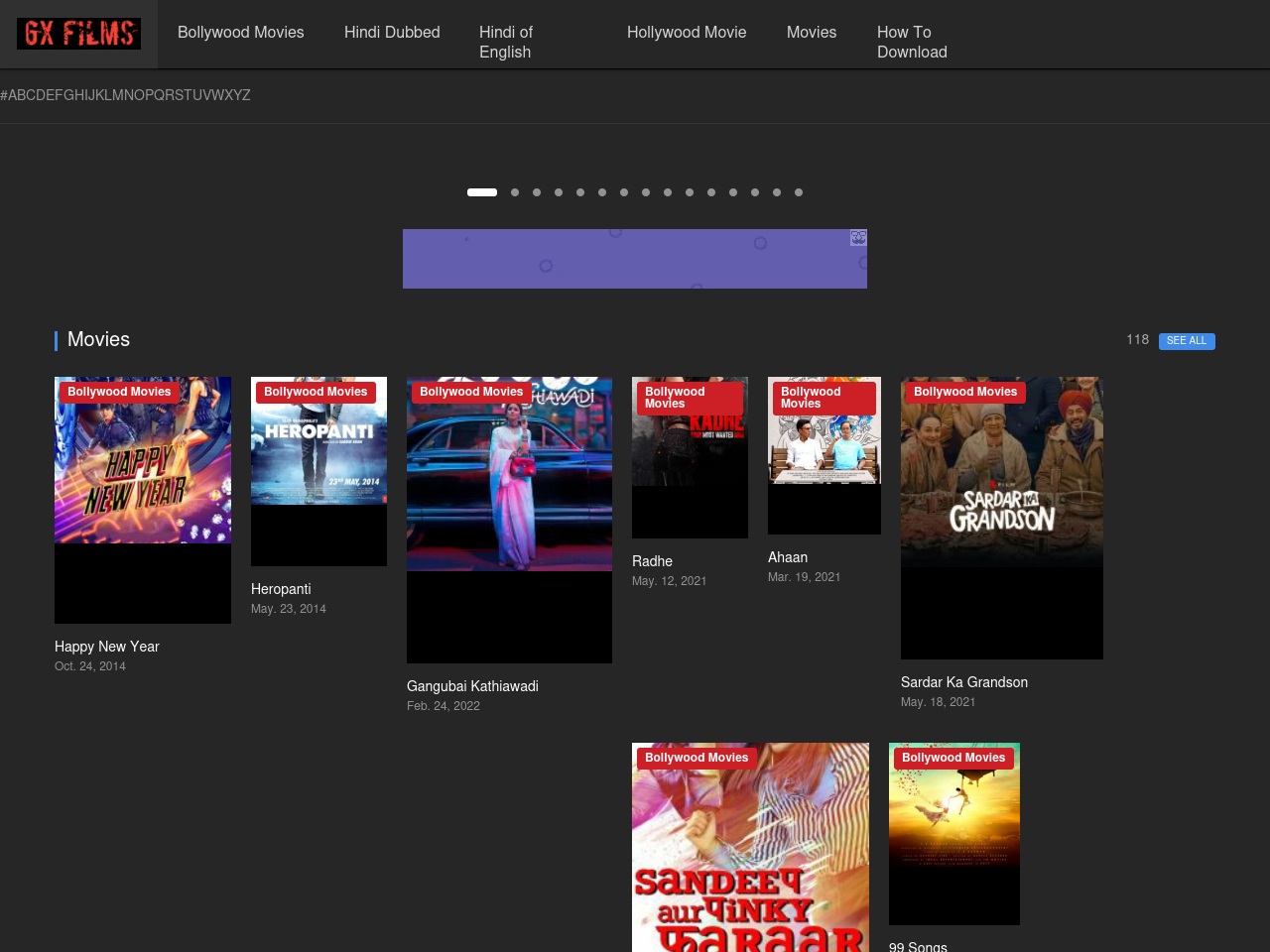Filter titles by the # symbol
Image resolution: width=1270 pixels, height=952 pixels.
[4, 95]
